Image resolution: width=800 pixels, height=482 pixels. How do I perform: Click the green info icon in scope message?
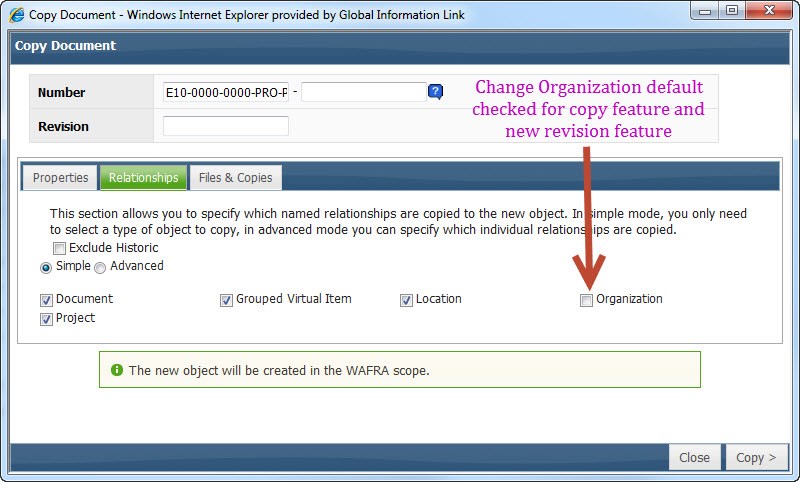coord(117,370)
